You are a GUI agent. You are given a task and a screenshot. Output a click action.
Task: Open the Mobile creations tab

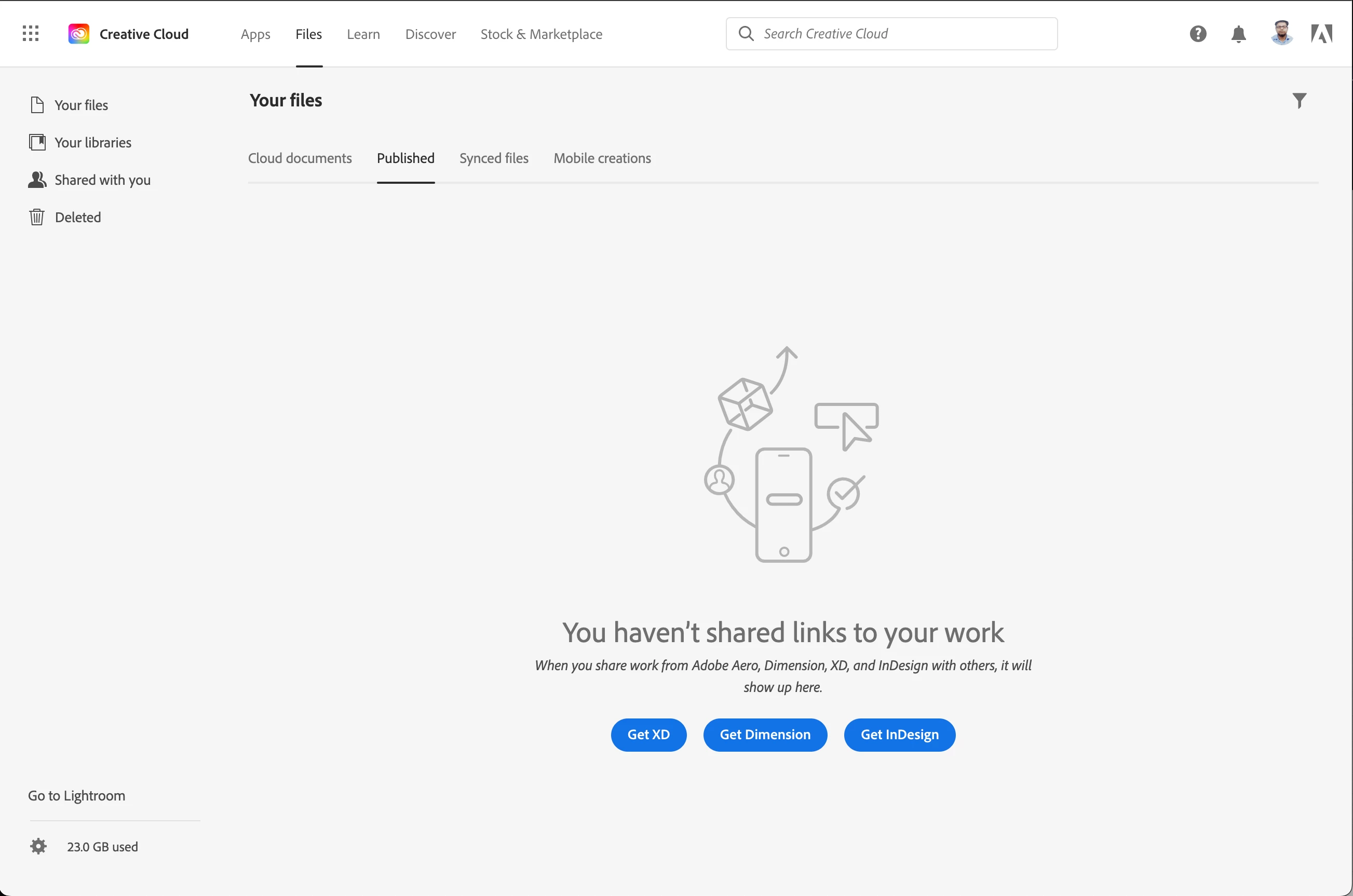tap(602, 158)
